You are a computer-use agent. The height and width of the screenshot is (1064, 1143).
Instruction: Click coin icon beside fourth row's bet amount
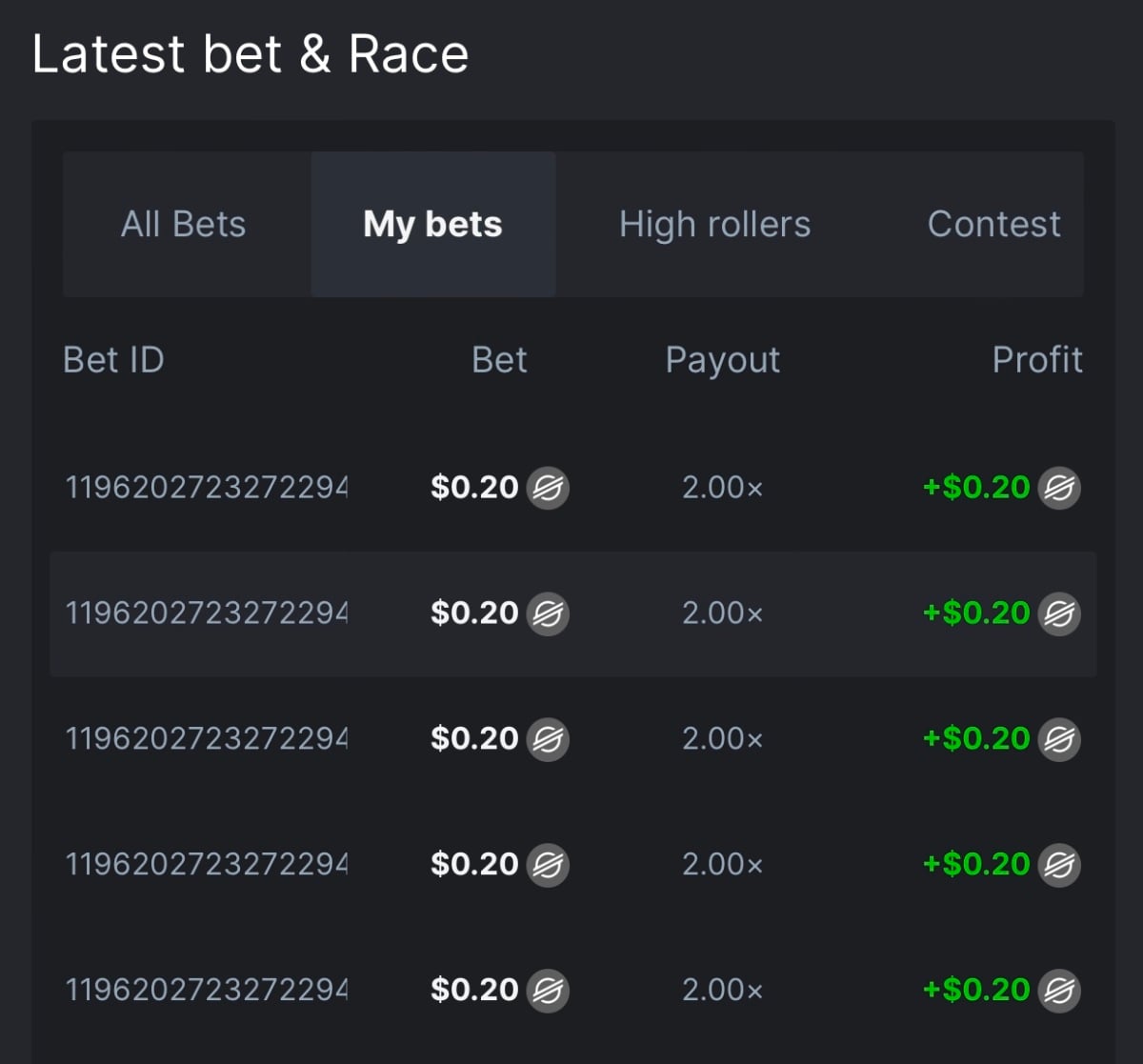548,865
